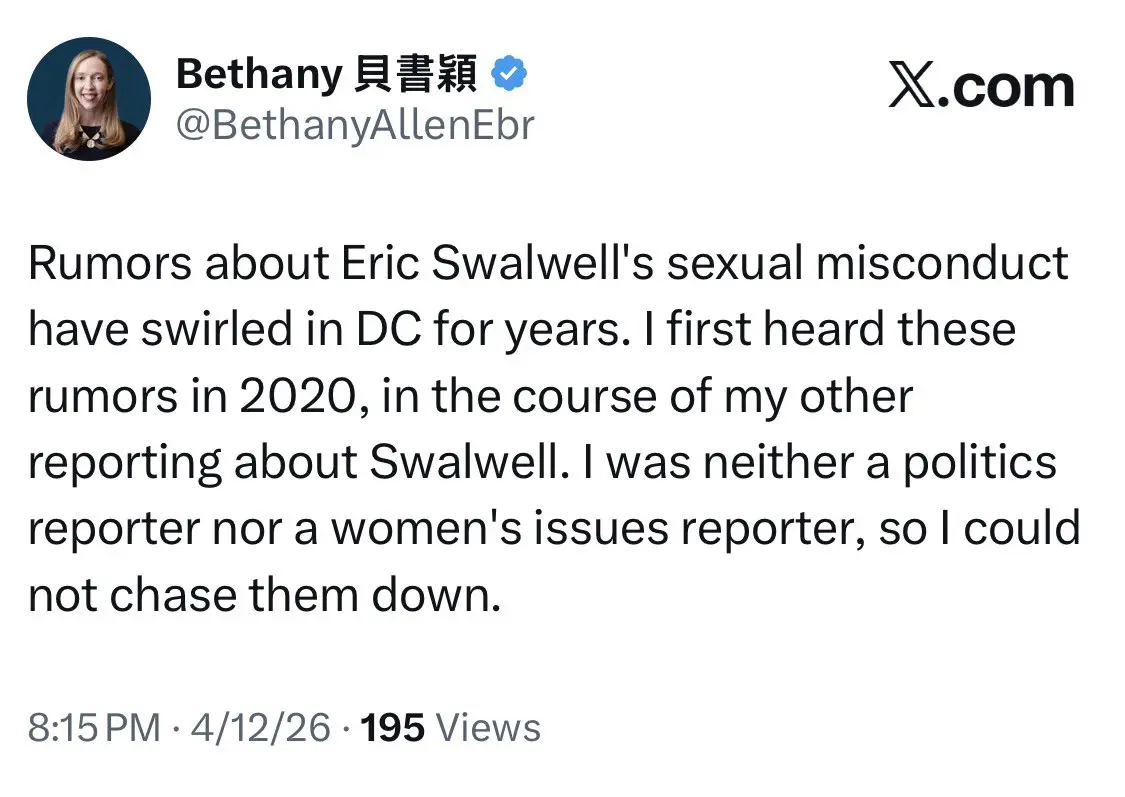Open the 8:15 PM timestamp
This screenshot has width=1125, height=797.
[x=94, y=727]
